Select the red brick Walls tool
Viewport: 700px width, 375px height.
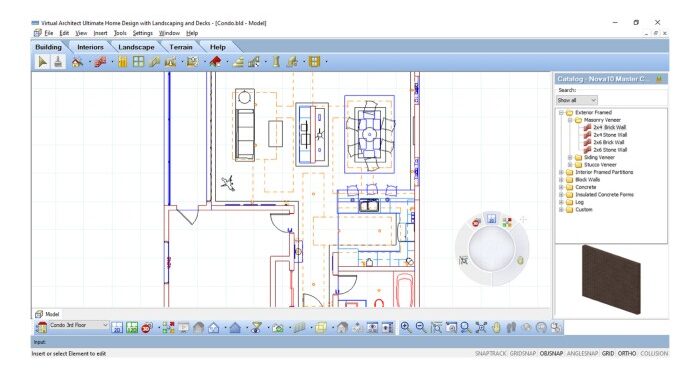click(100, 62)
